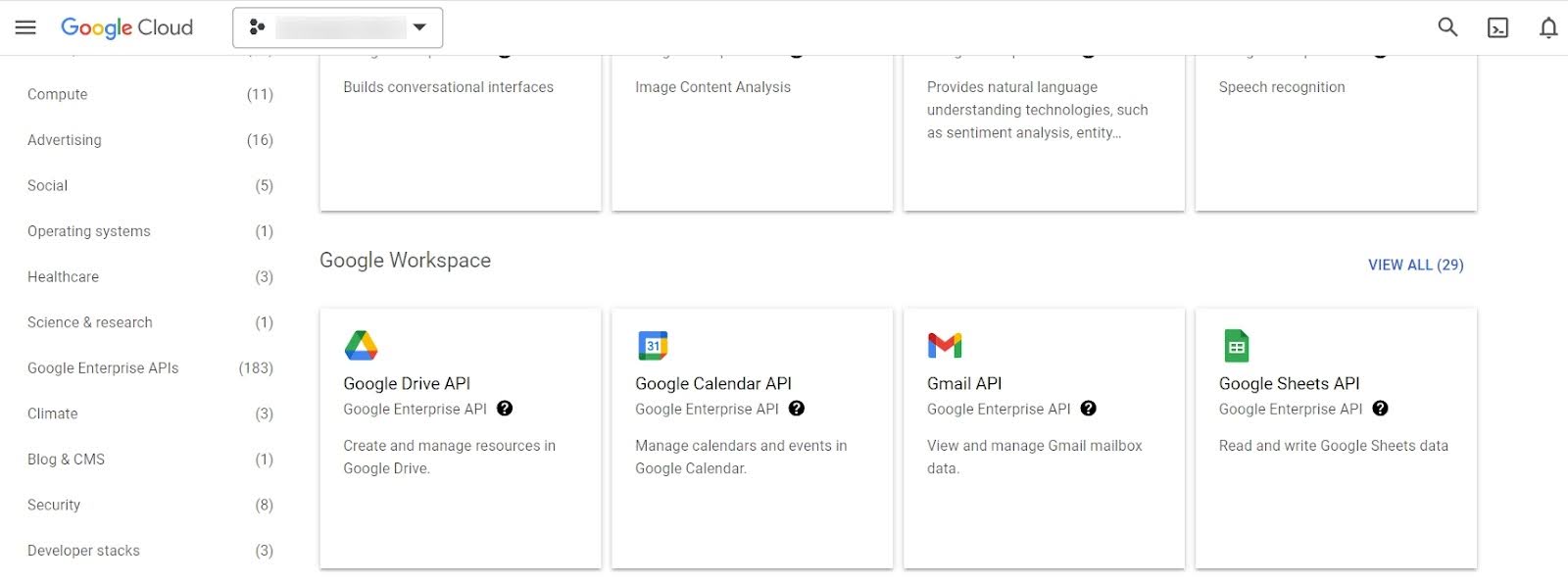Screen dimensions: 1568x583
Task: Click the (8) count beside Security
Action: click(x=264, y=505)
